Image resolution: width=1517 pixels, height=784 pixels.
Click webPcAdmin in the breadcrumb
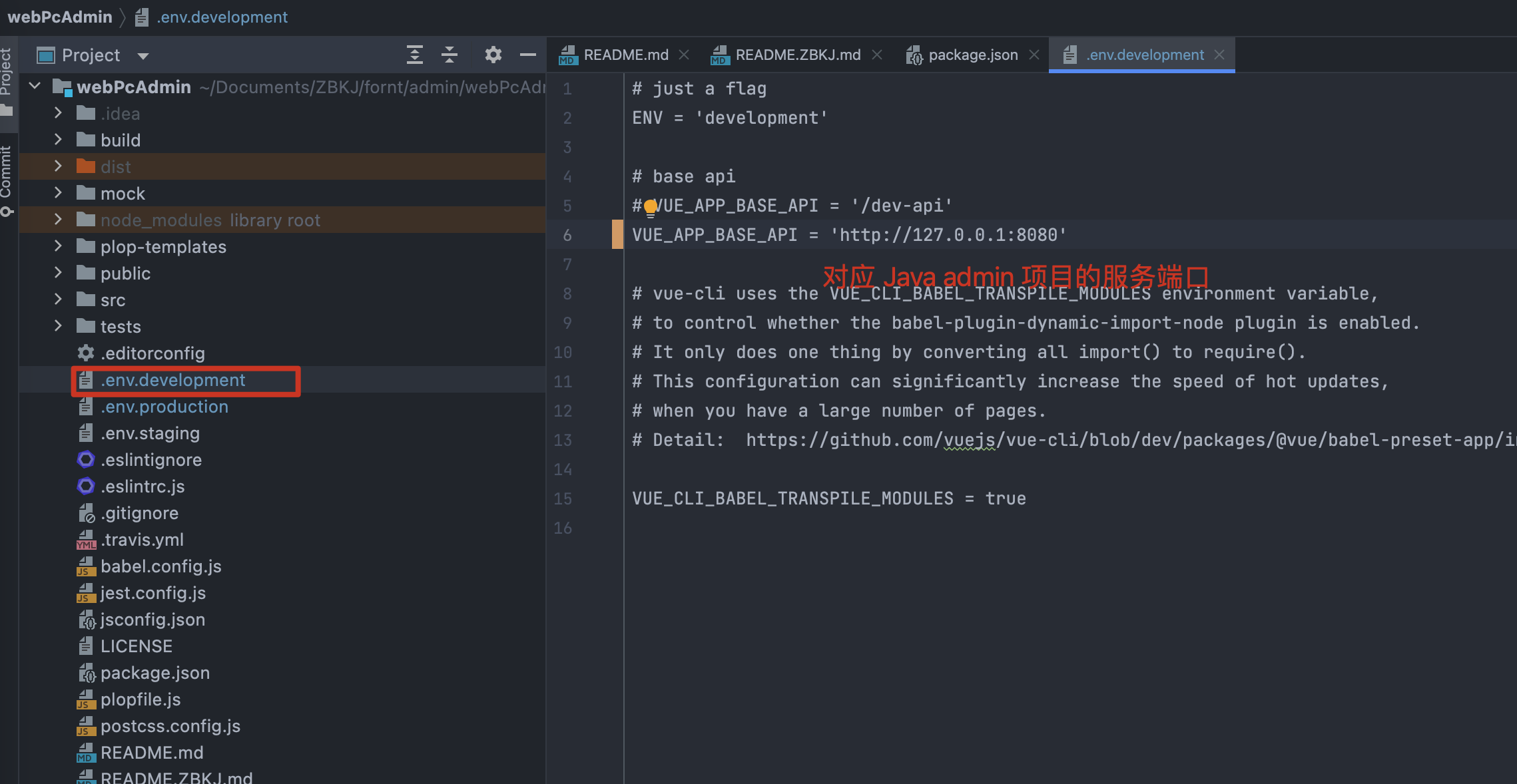click(x=59, y=17)
